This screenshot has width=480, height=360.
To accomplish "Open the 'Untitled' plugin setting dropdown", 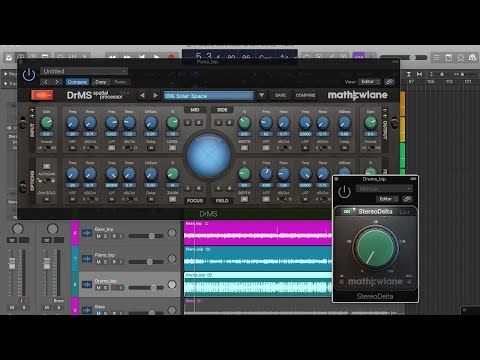I will point(84,71).
